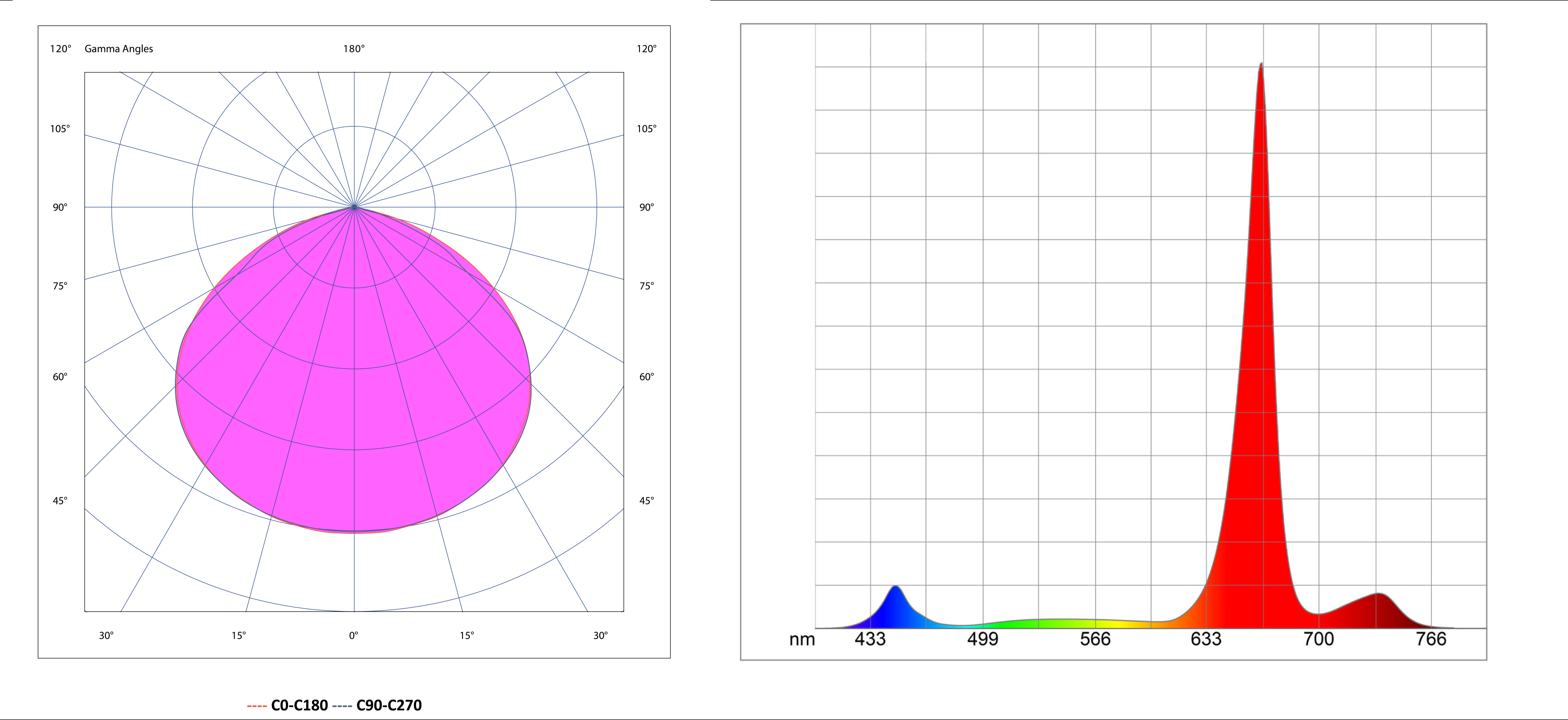Click the 566 wavelength axis label

pos(1095,639)
